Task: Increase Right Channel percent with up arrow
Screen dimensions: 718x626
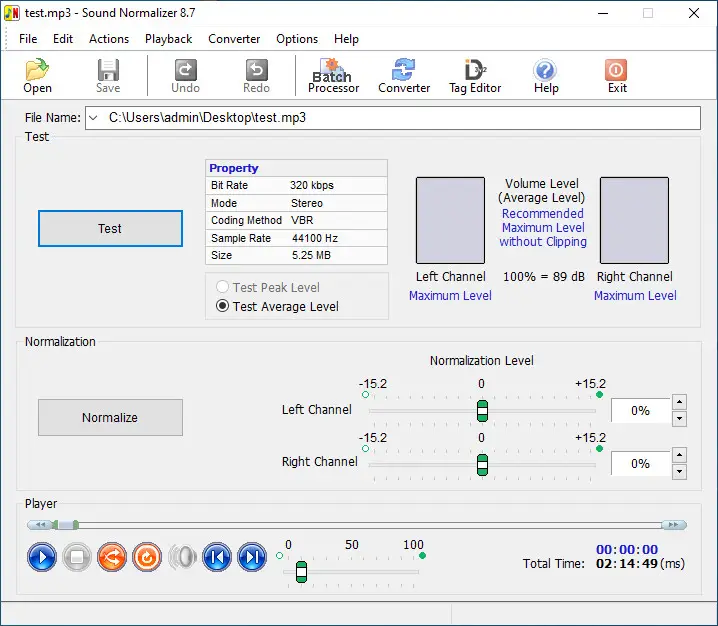Action: (679, 455)
